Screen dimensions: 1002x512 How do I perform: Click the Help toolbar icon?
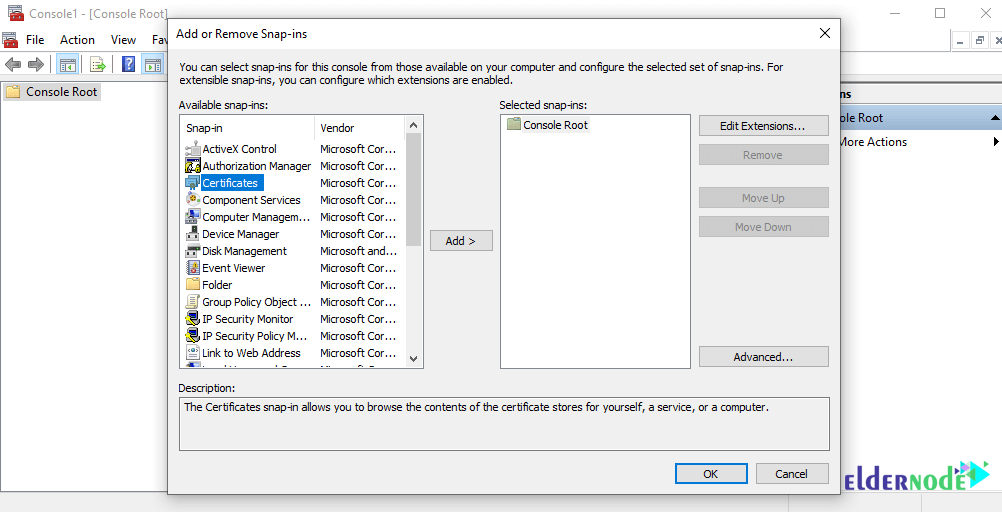[x=128, y=64]
